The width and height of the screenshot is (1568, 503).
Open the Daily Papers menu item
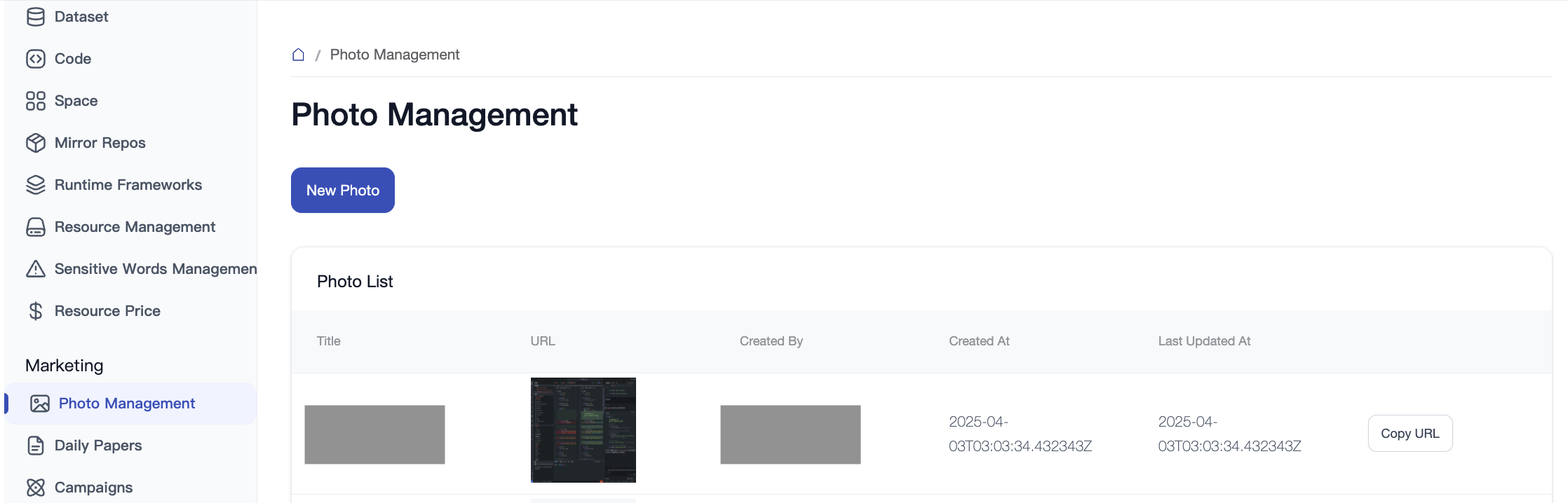[98, 446]
